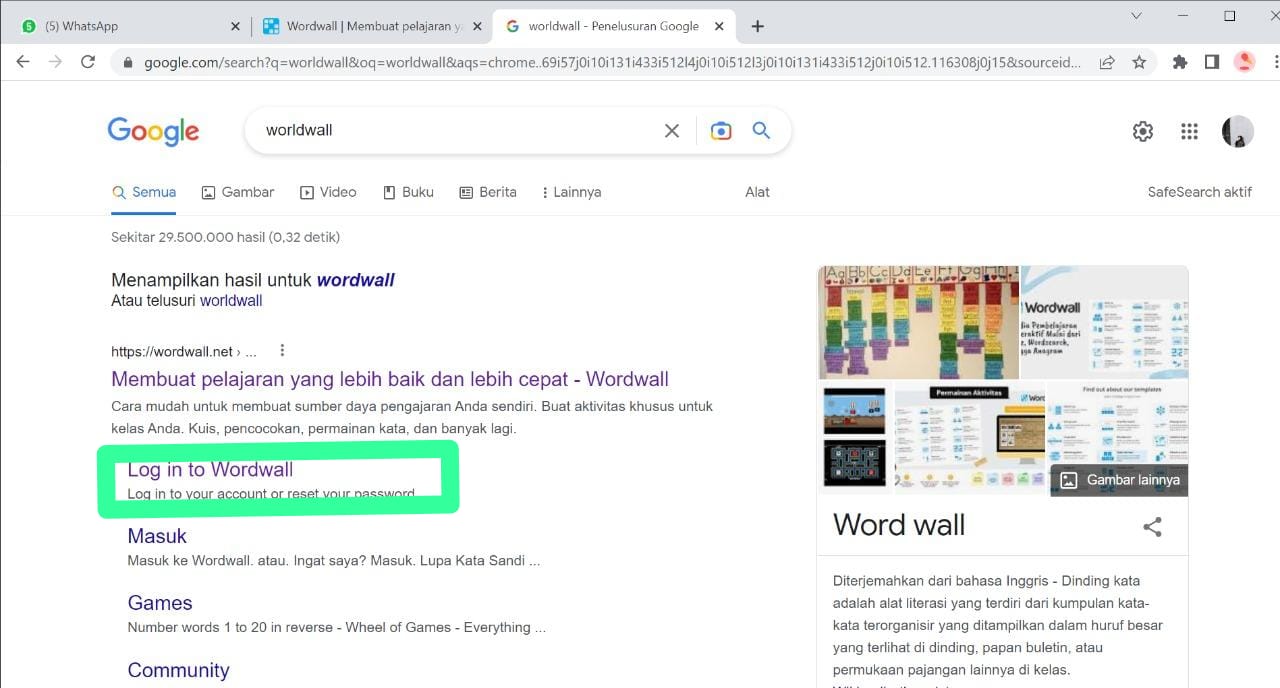This screenshot has width=1280, height=688.
Task: Click the address bar URL
Action: coord(612,62)
